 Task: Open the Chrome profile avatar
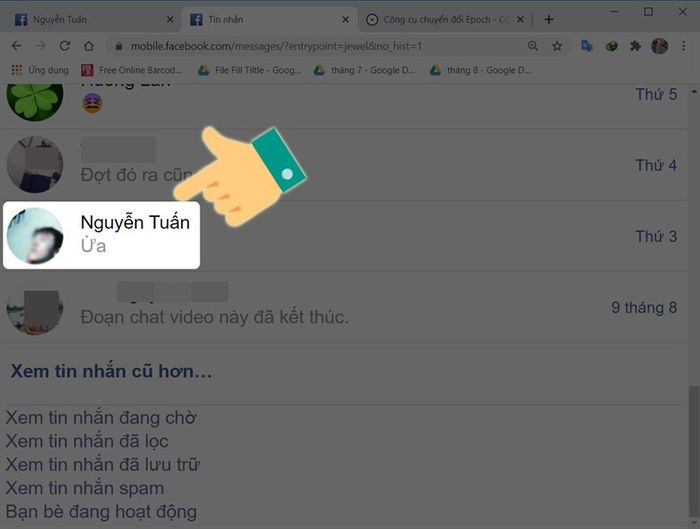tap(659, 46)
